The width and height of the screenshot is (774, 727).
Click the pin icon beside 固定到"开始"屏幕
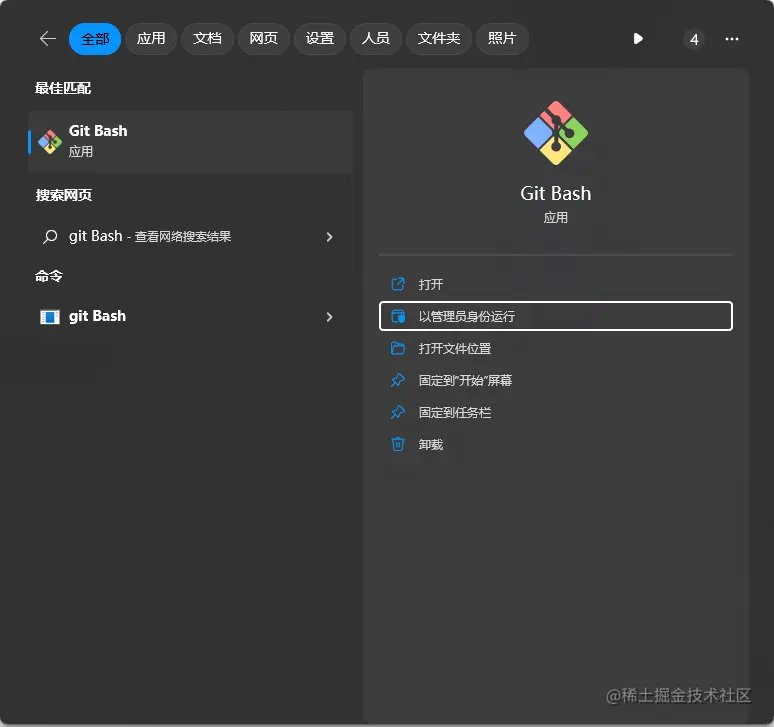398,380
